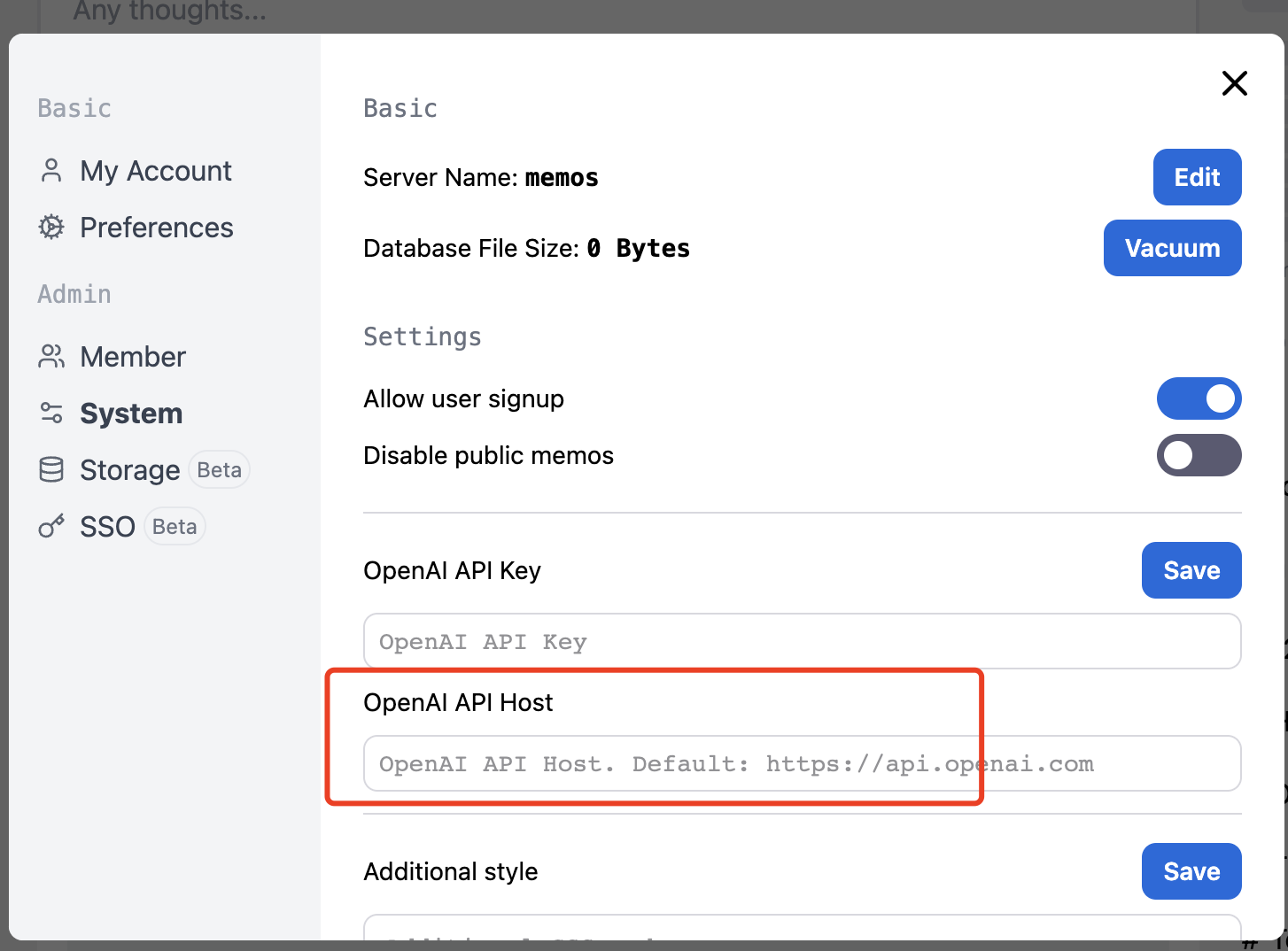1288x951 pixels.
Task: Click the Member people icon
Action: click(51, 356)
